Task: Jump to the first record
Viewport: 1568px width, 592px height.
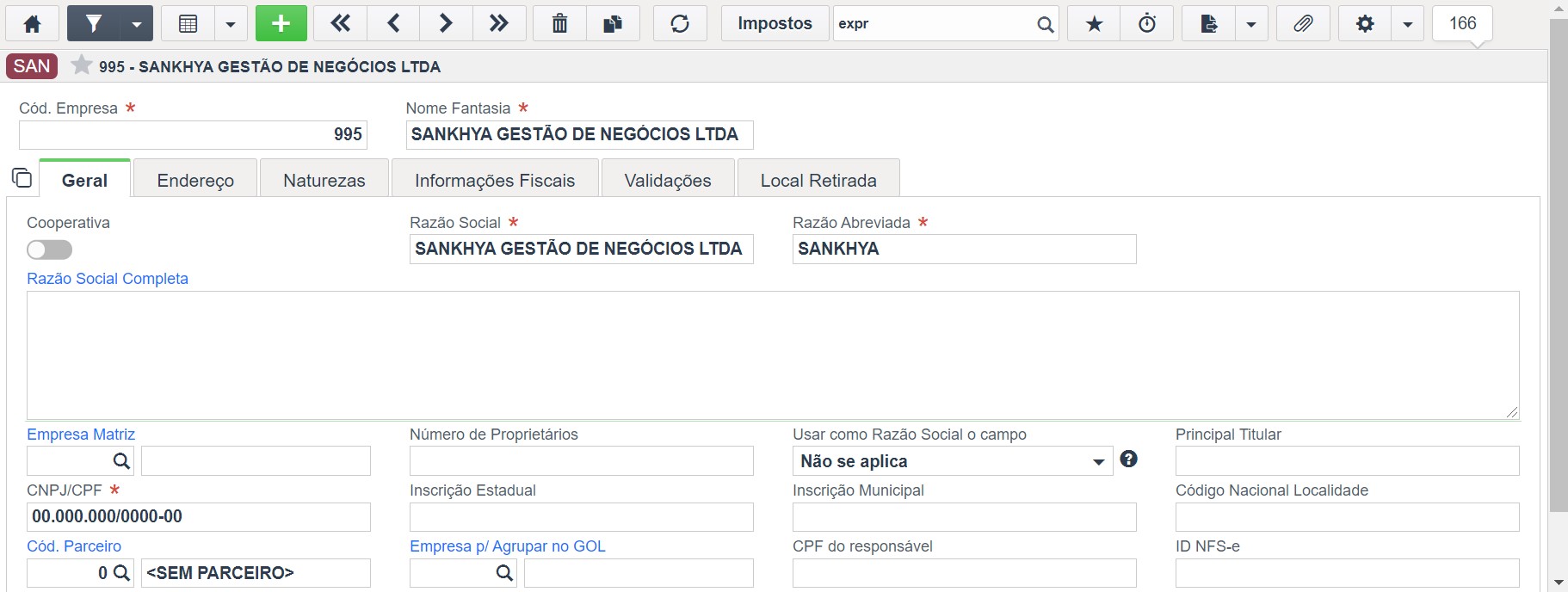Action: 341,24
